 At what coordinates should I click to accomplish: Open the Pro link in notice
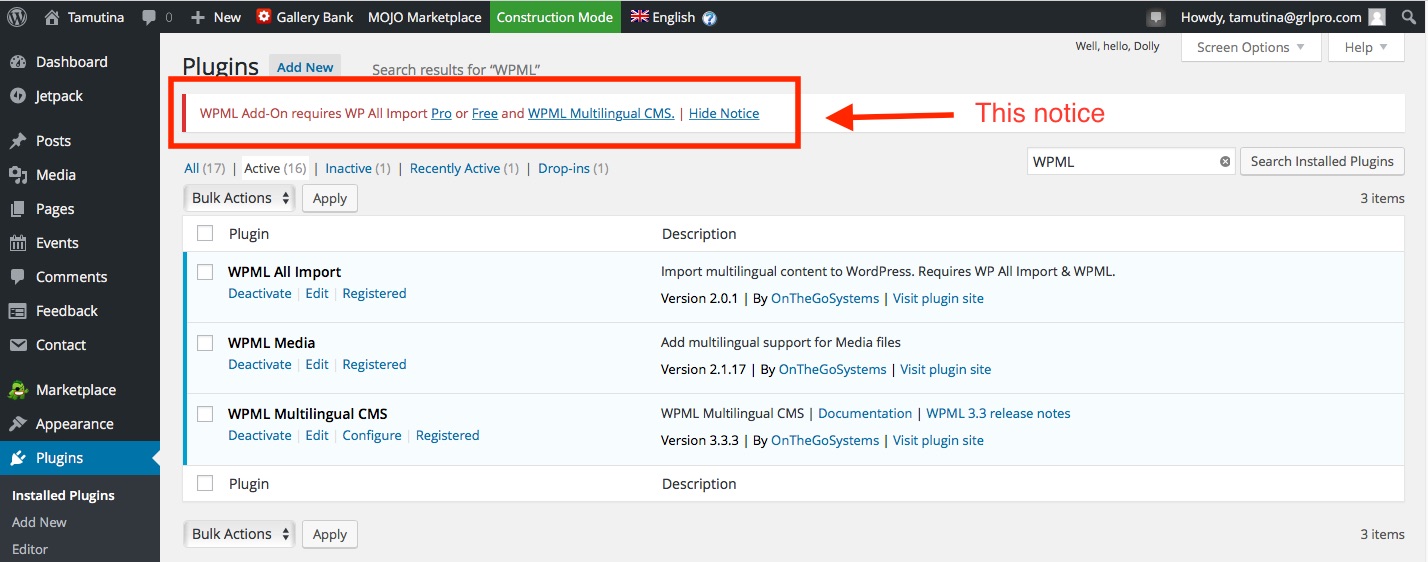click(x=441, y=113)
